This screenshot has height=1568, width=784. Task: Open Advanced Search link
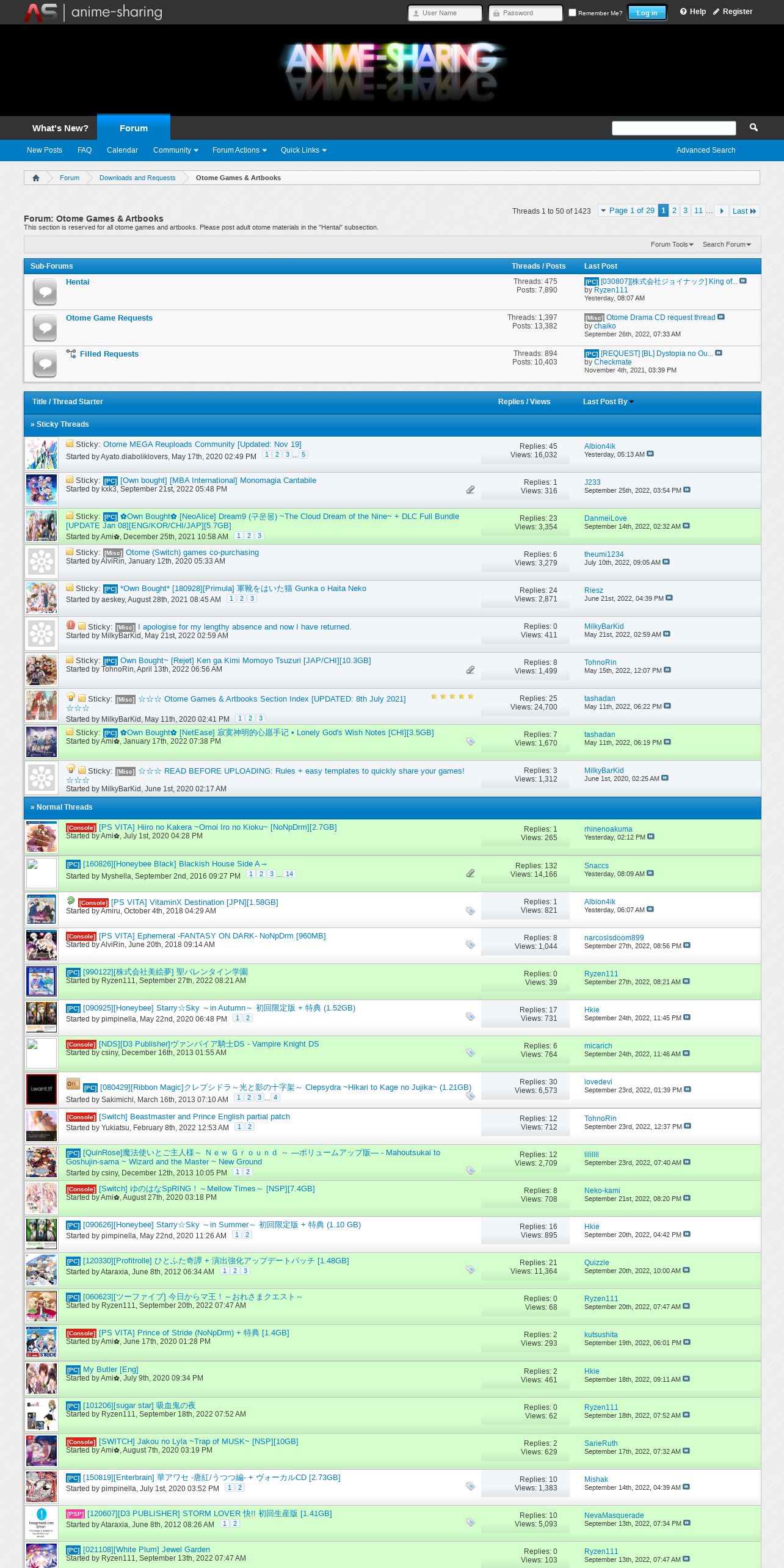point(706,150)
